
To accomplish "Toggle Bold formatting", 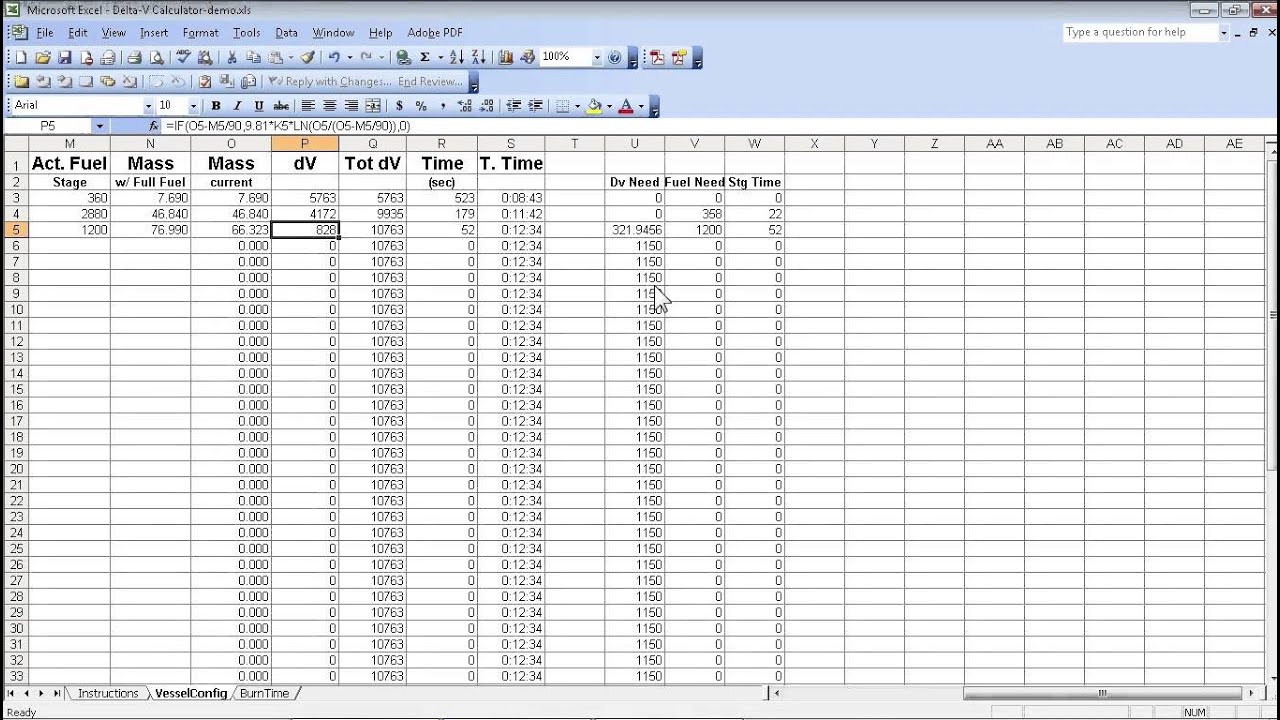I will coord(216,106).
